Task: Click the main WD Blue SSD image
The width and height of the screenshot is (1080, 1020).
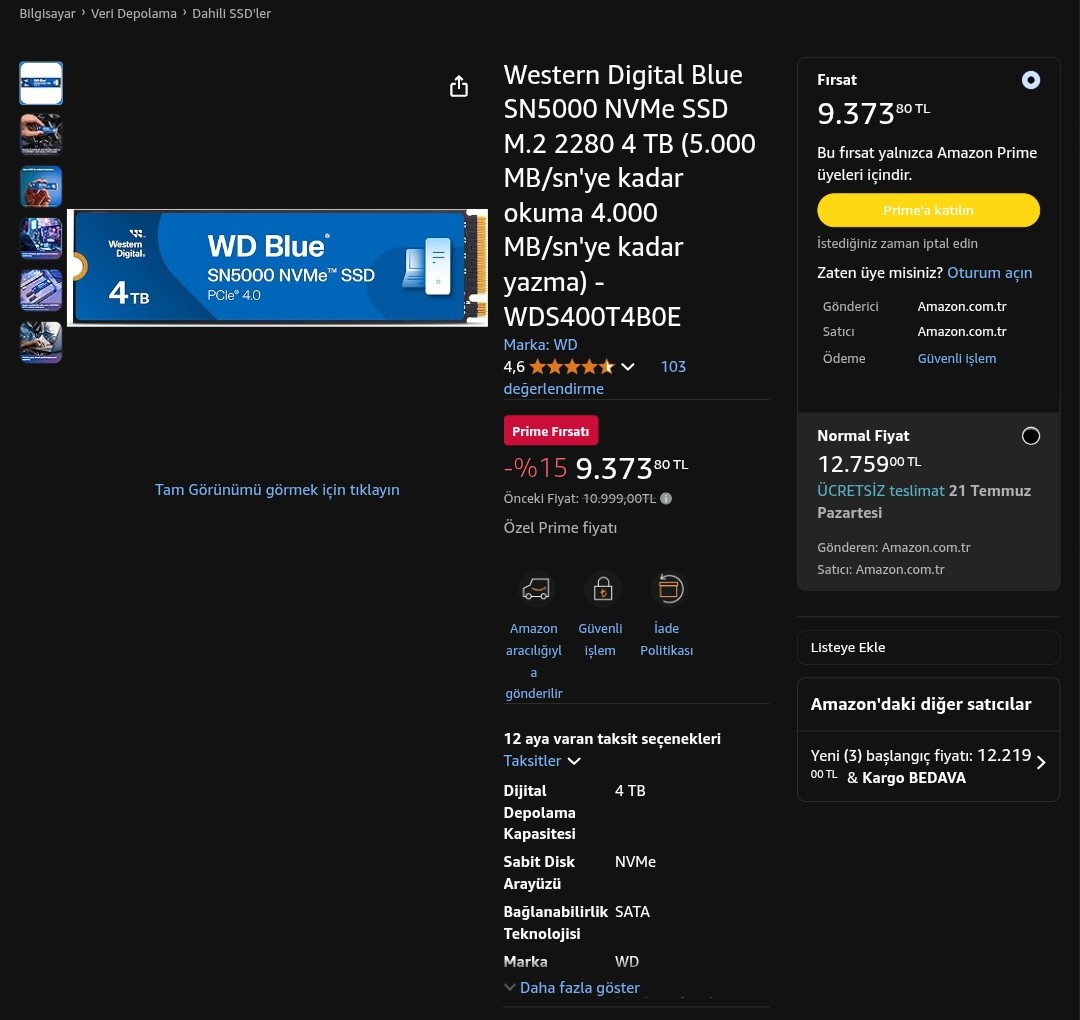Action: [x=277, y=268]
